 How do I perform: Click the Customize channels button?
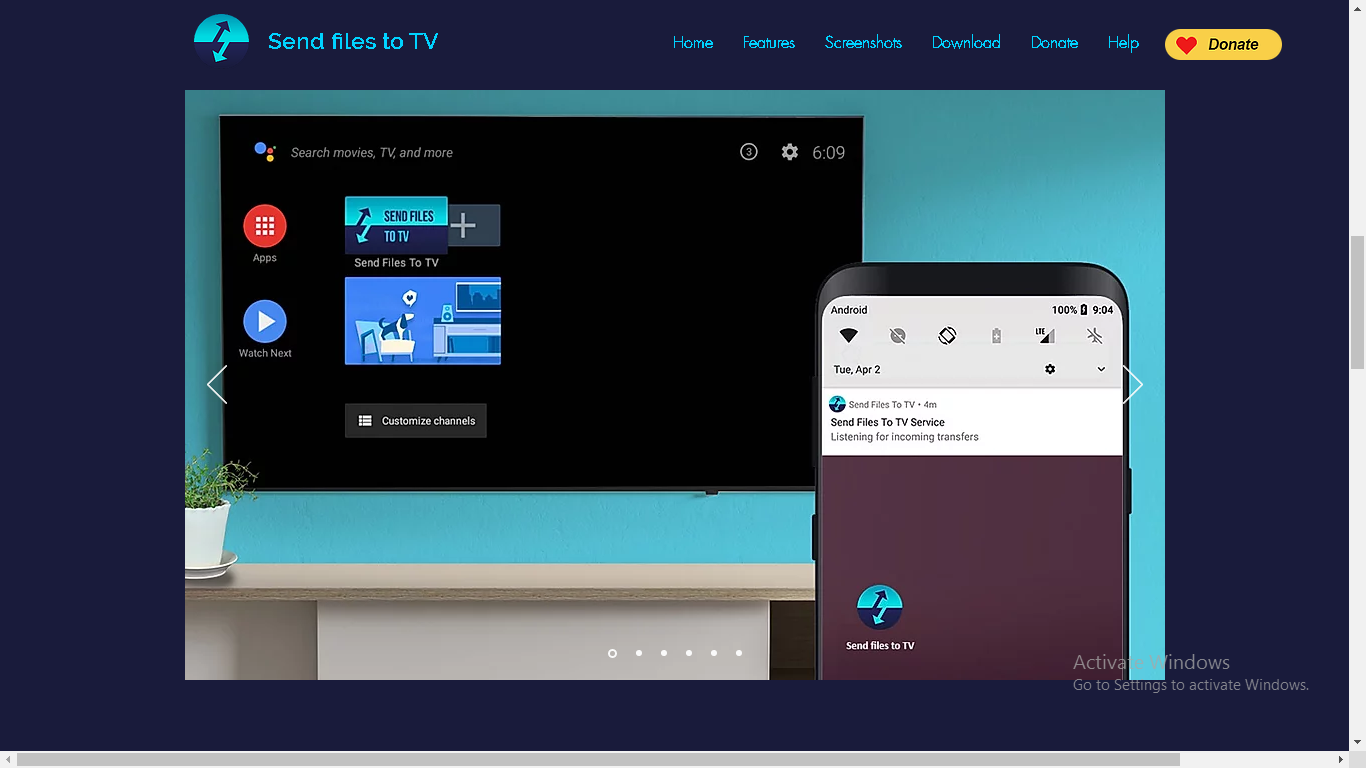pos(415,420)
